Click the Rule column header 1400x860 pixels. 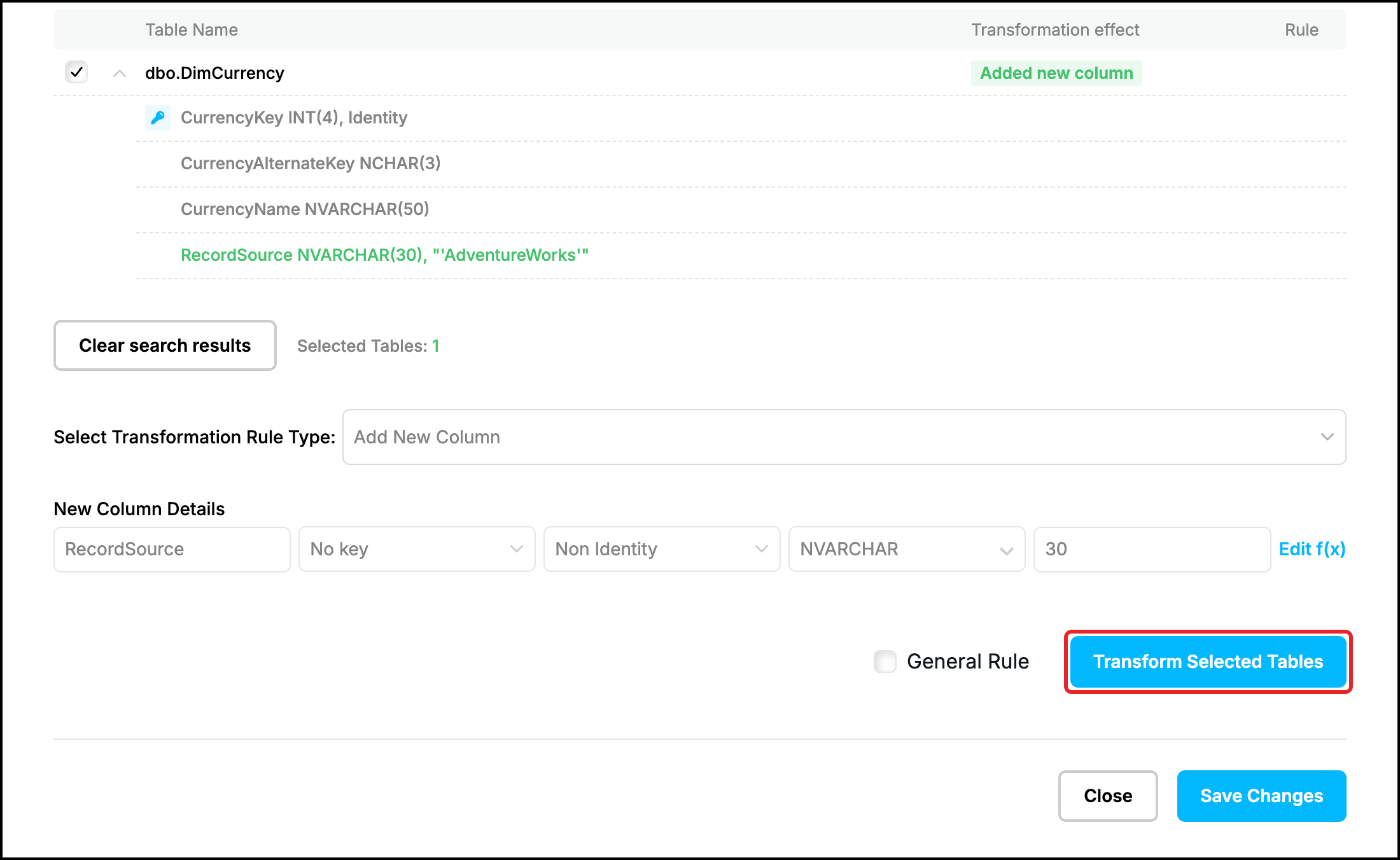[x=1301, y=30]
